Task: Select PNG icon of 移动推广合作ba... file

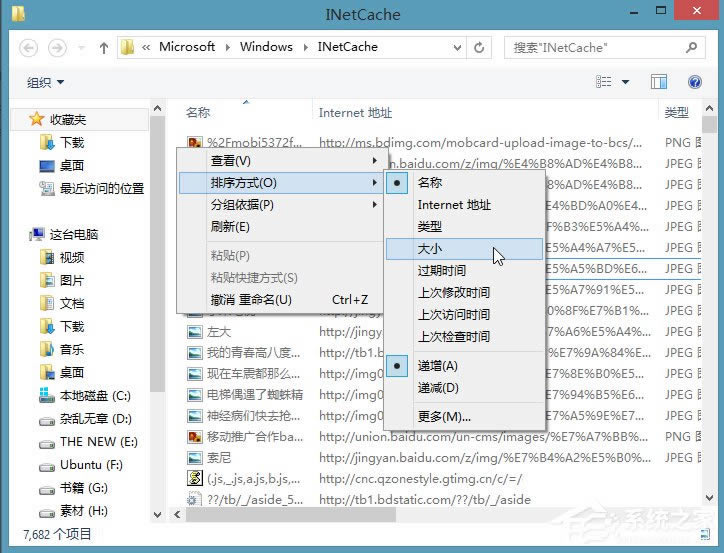Action: tap(194, 436)
